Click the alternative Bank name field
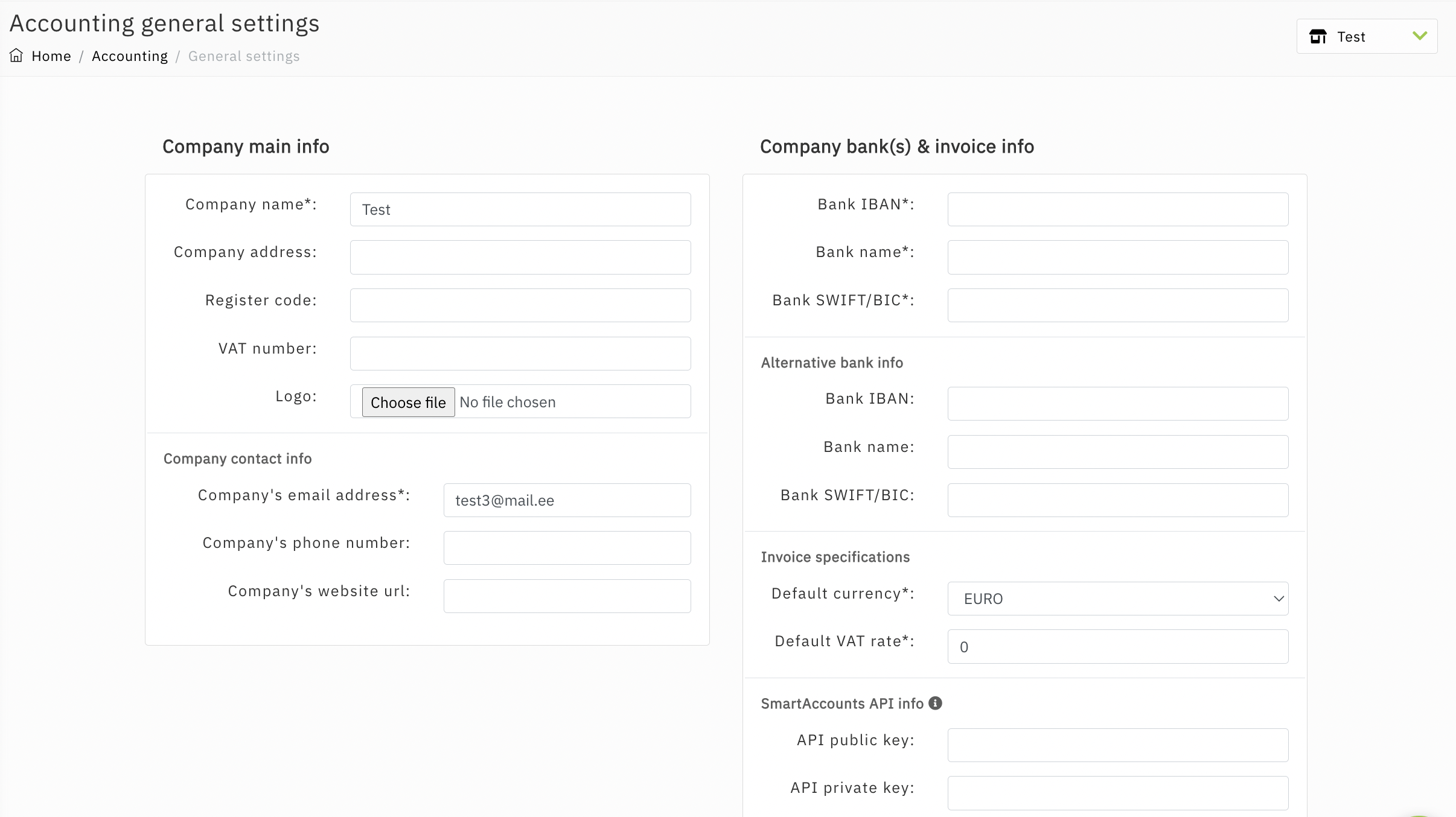 pyautogui.click(x=1117, y=452)
